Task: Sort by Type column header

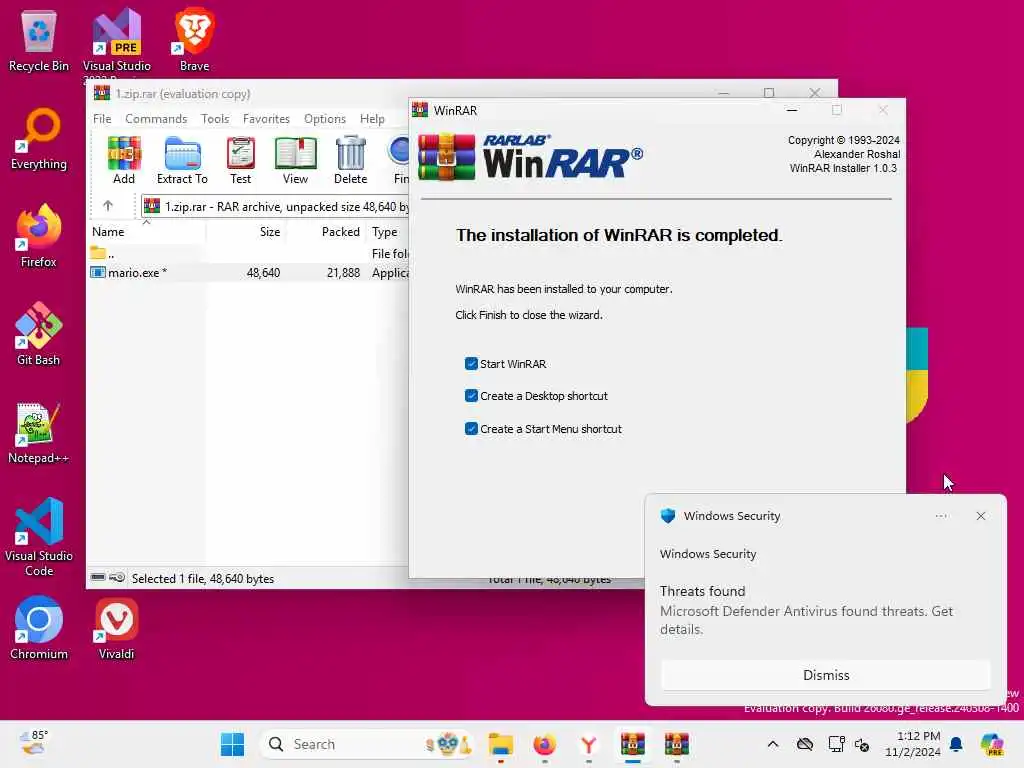Action: click(385, 232)
